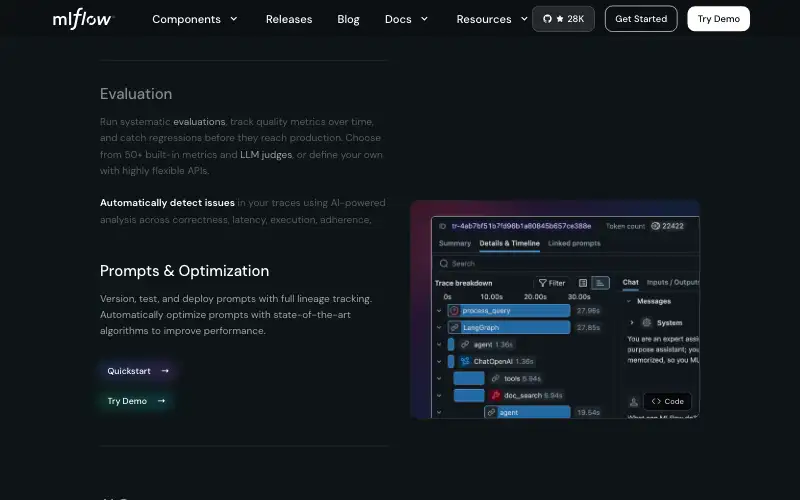Select the agent 19.54s timeline bar
Image resolution: width=800 pixels, height=500 pixels.
pos(527,412)
